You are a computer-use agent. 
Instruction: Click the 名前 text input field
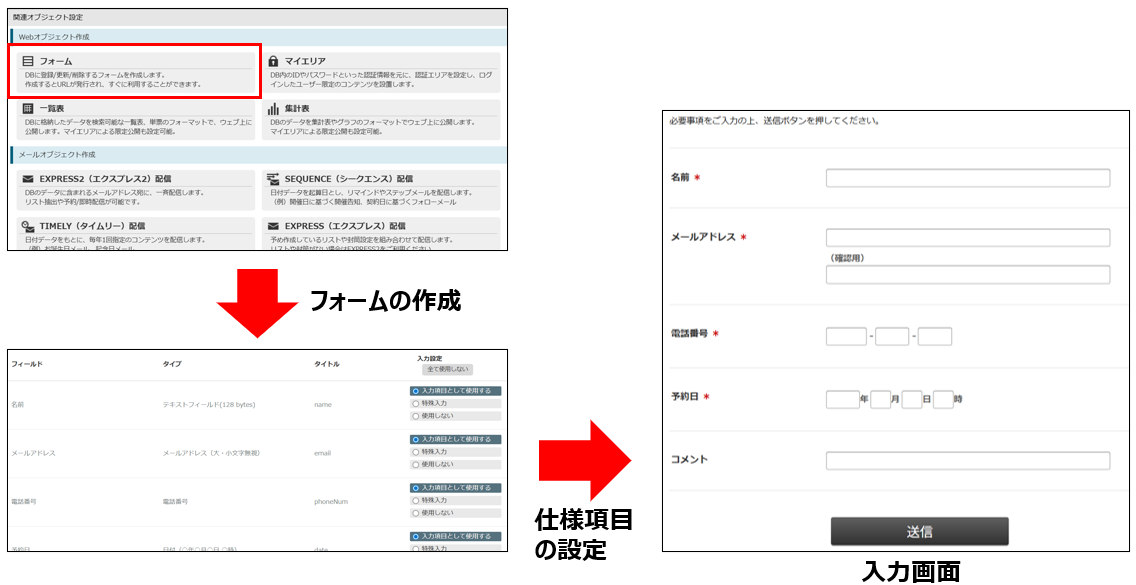click(x=967, y=178)
